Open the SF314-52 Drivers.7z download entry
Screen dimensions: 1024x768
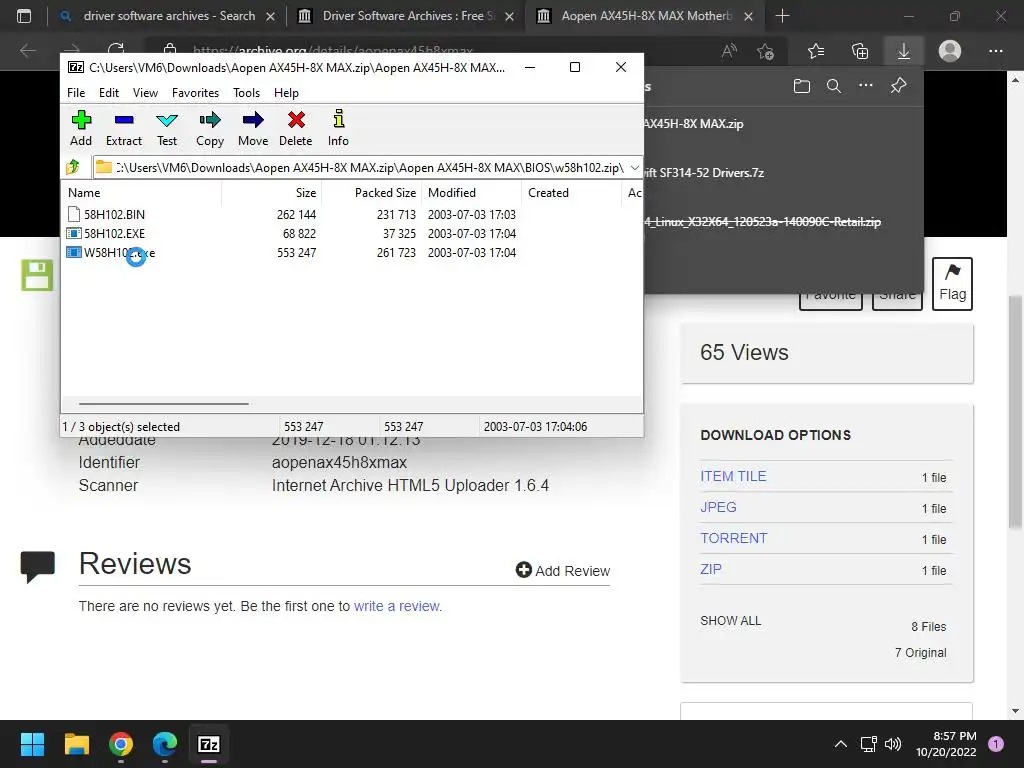pyautogui.click(x=704, y=172)
